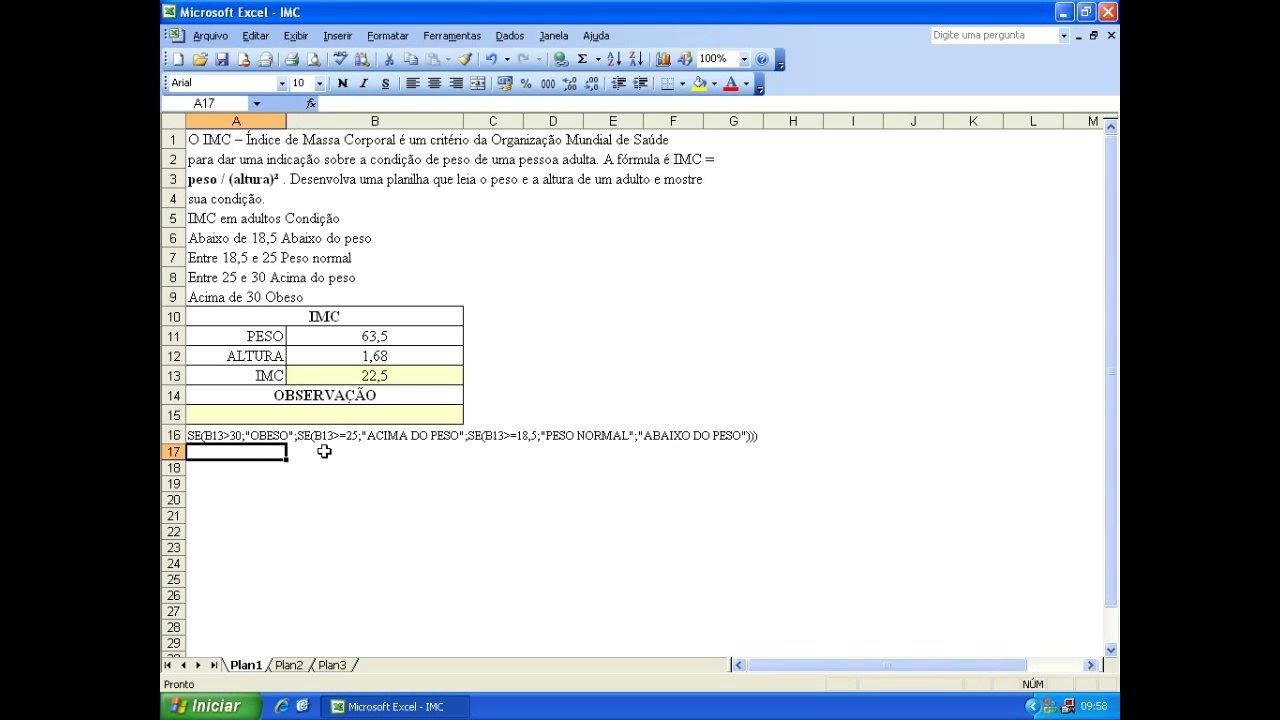Decrease the cell indent
1280x720 pixels.
[x=619, y=83]
